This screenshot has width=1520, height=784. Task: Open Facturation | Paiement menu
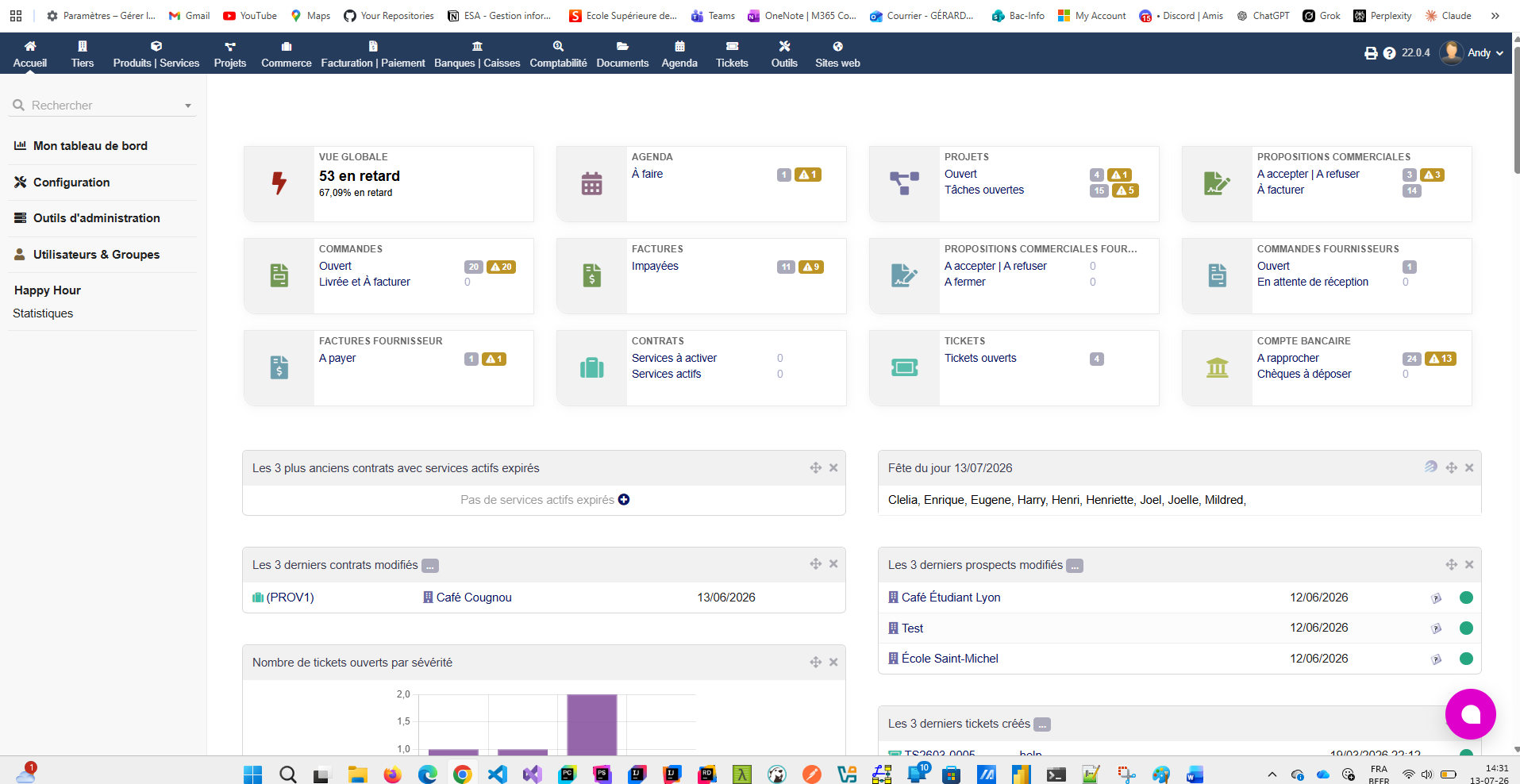pos(373,54)
